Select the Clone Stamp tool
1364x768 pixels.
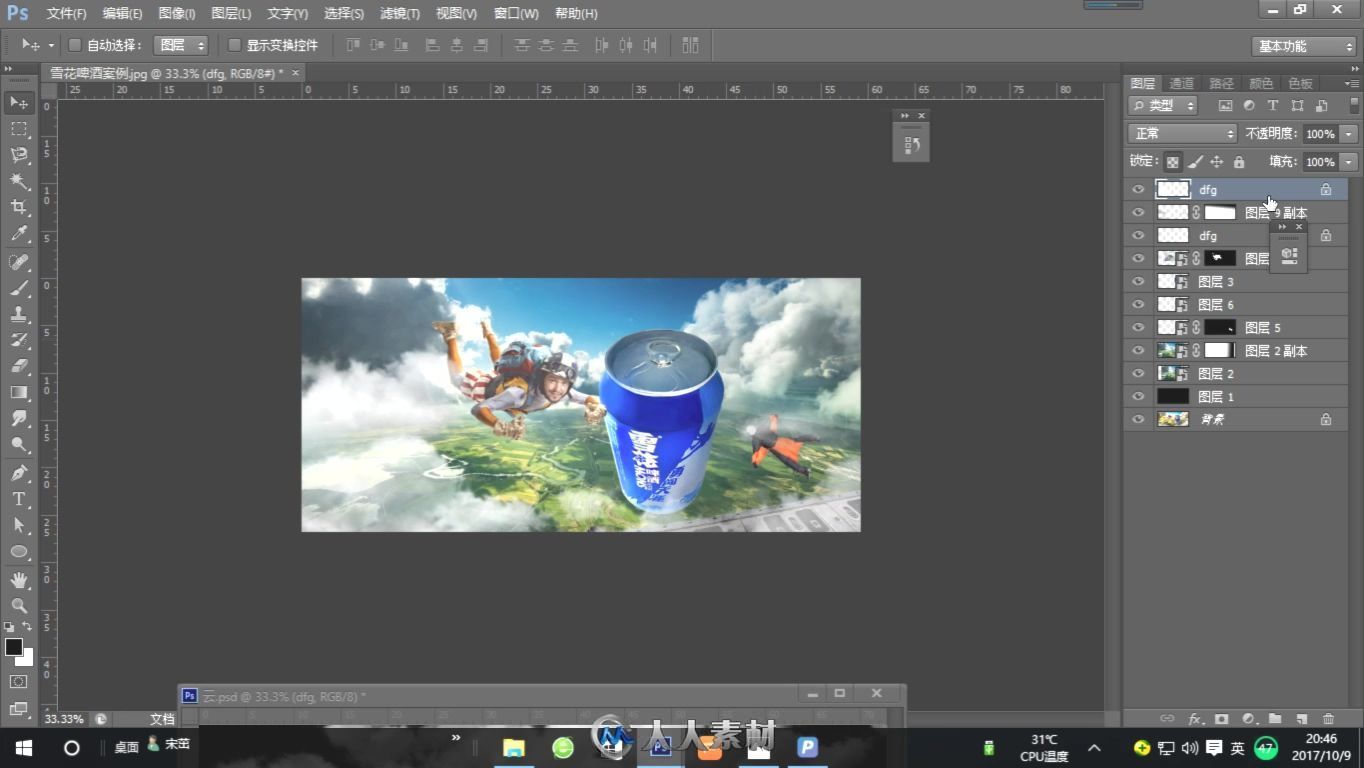click(19, 314)
